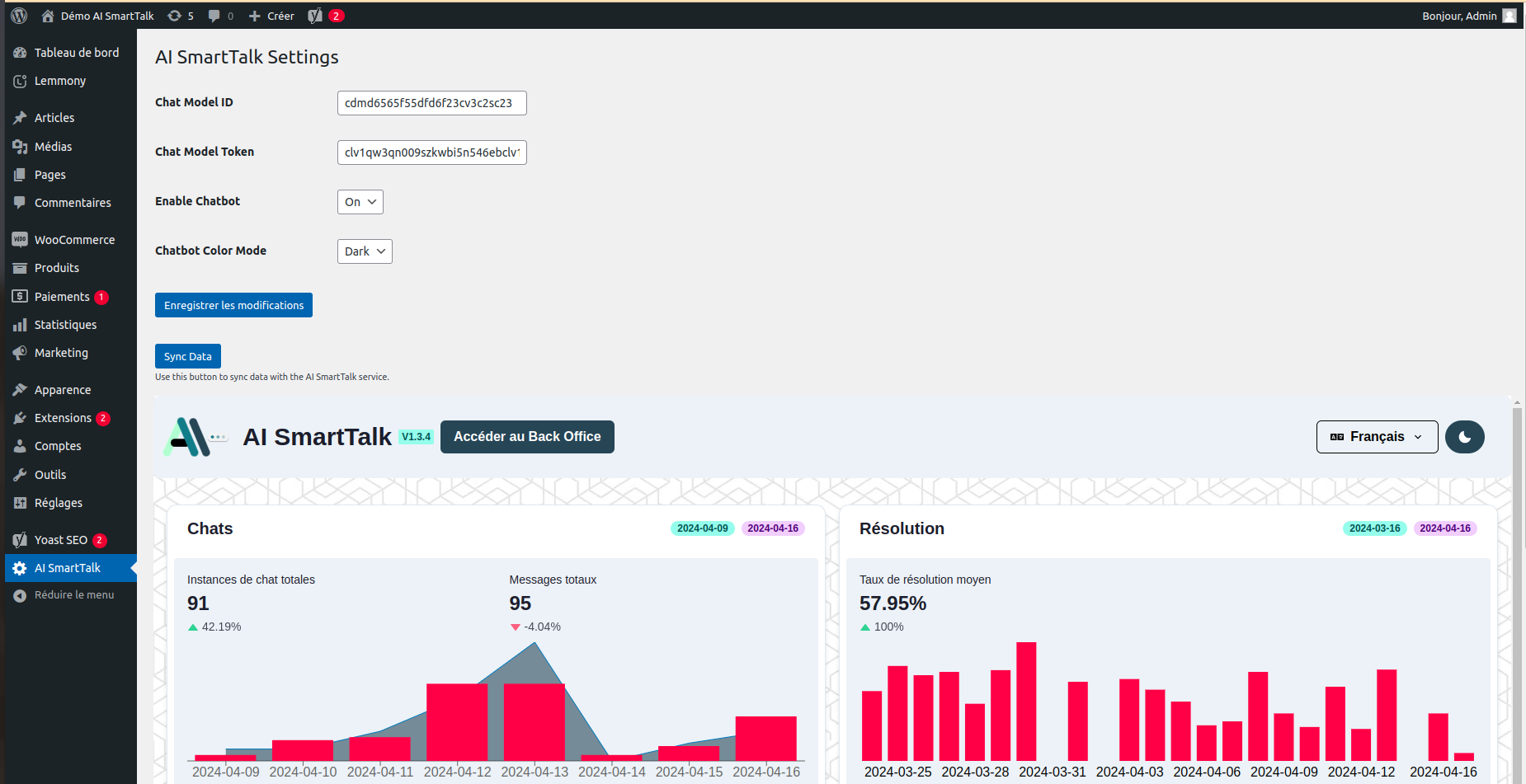The image size is (1526, 784).
Task: Click Enregistrer les modifications button
Action: click(233, 305)
